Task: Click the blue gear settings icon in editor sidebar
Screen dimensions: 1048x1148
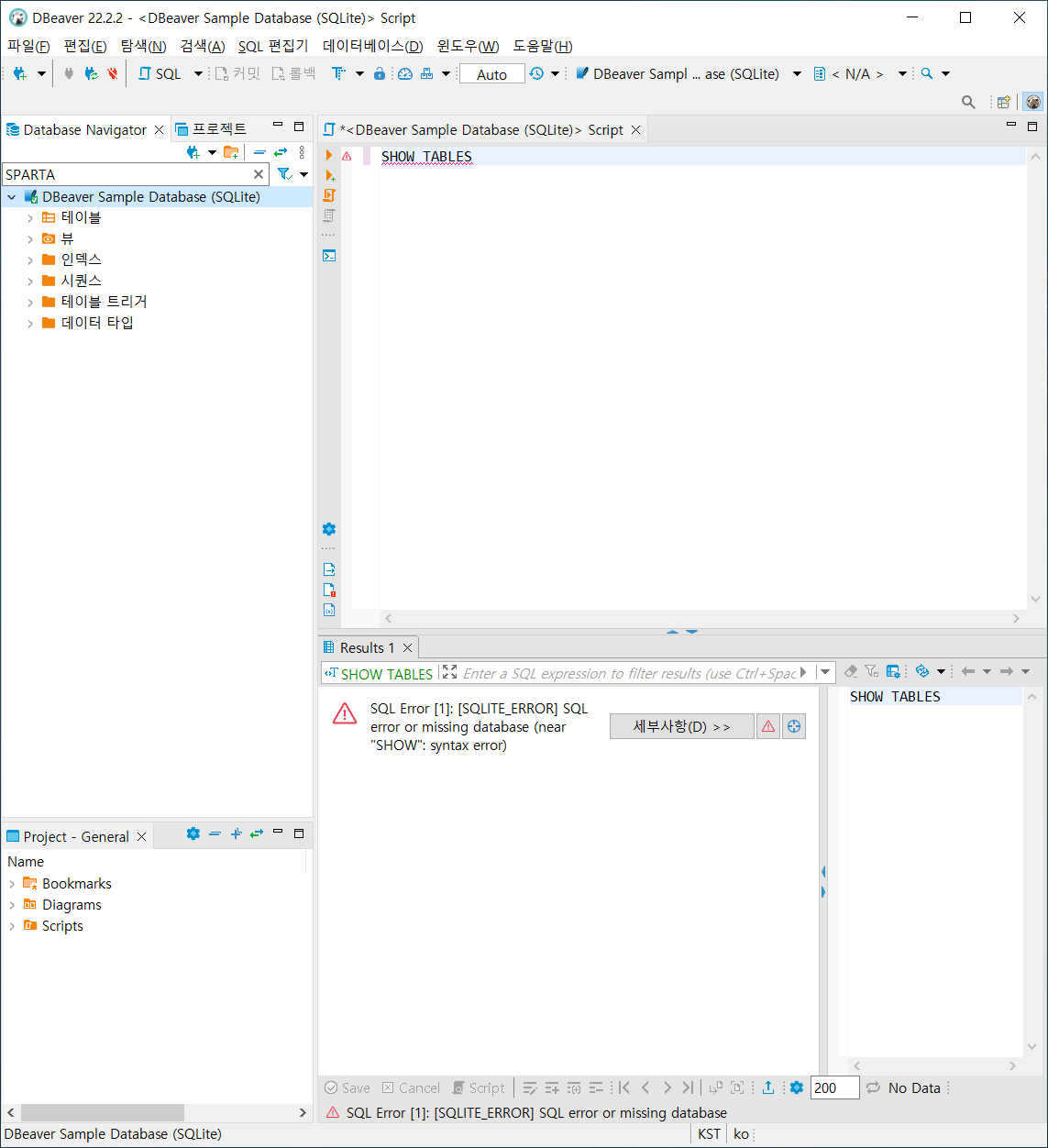Action: pyautogui.click(x=329, y=529)
